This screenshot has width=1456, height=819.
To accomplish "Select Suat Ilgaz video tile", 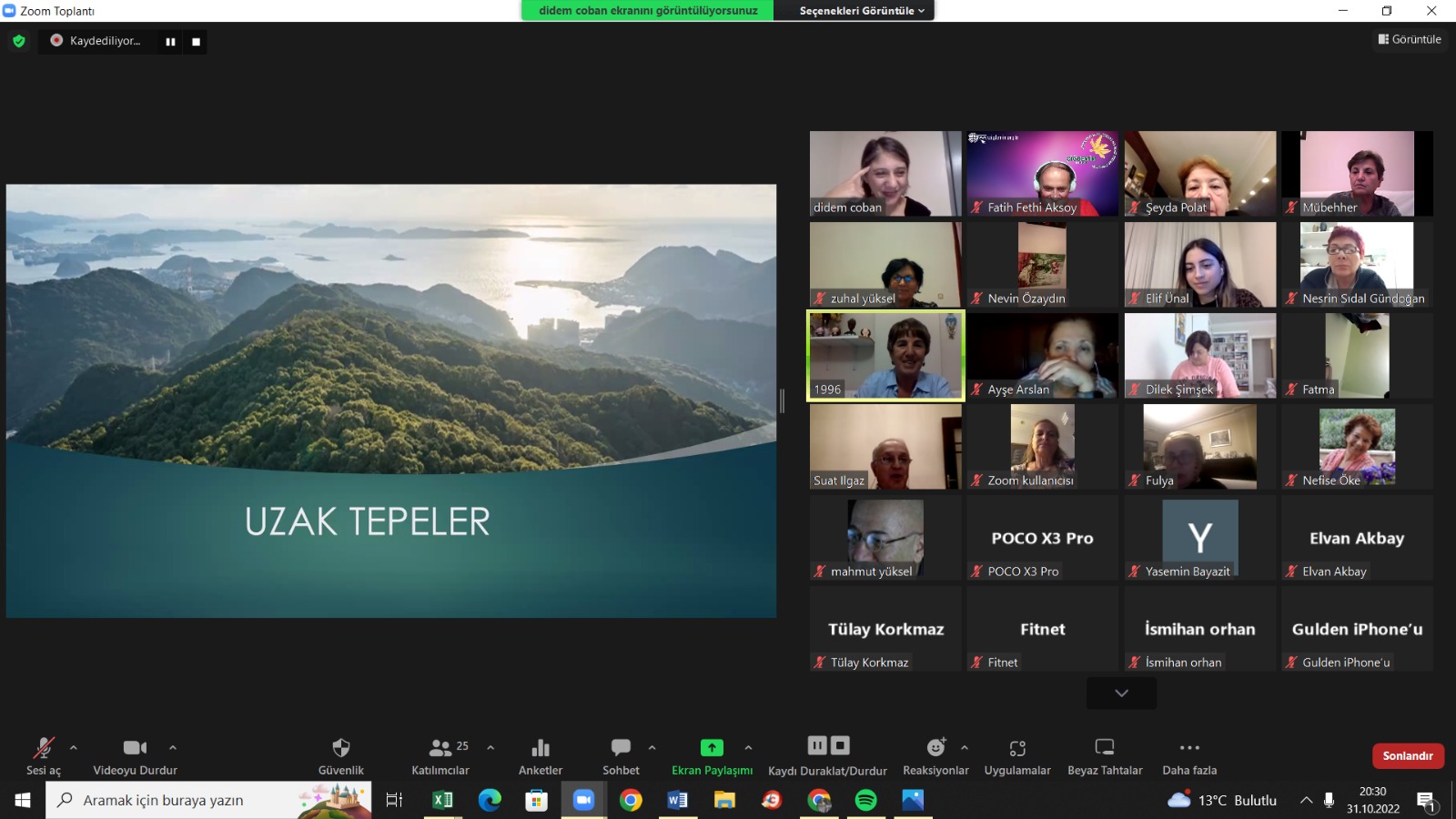I will pos(885,446).
